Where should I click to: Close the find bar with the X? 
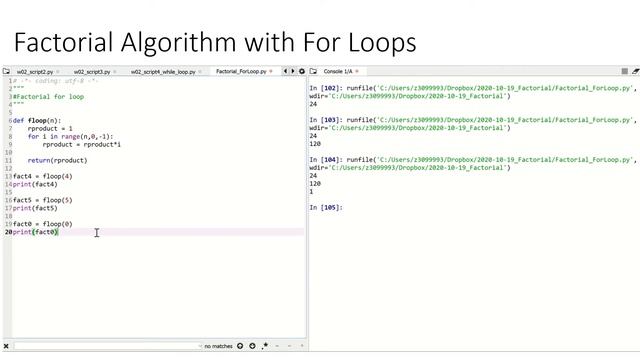(6, 346)
